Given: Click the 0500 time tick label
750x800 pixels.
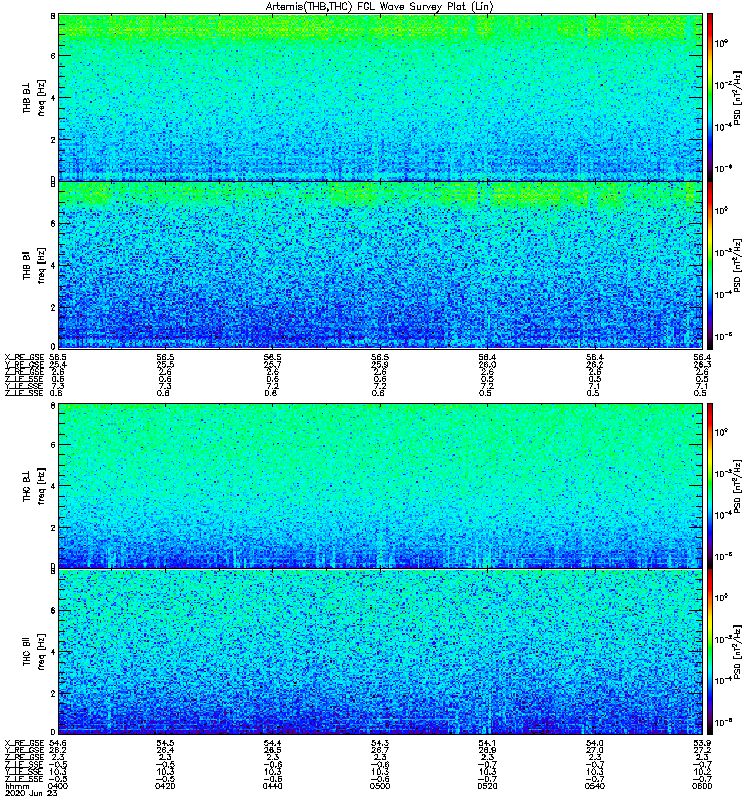Looking at the screenshot, I should (379, 786).
